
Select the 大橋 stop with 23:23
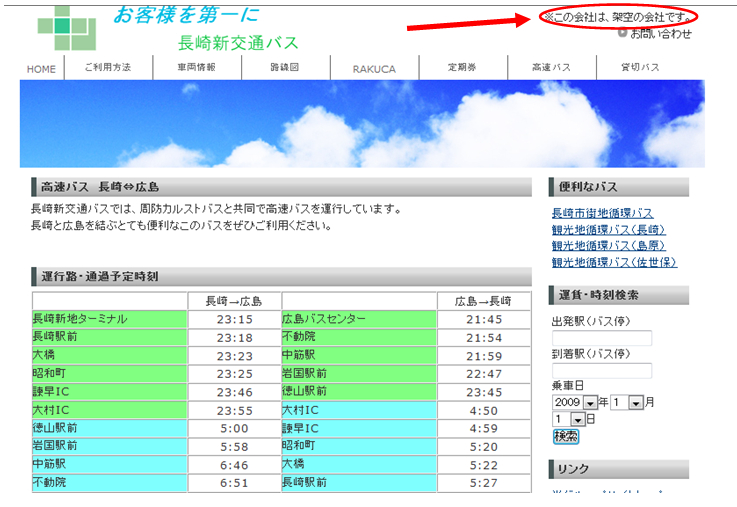(110, 355)
